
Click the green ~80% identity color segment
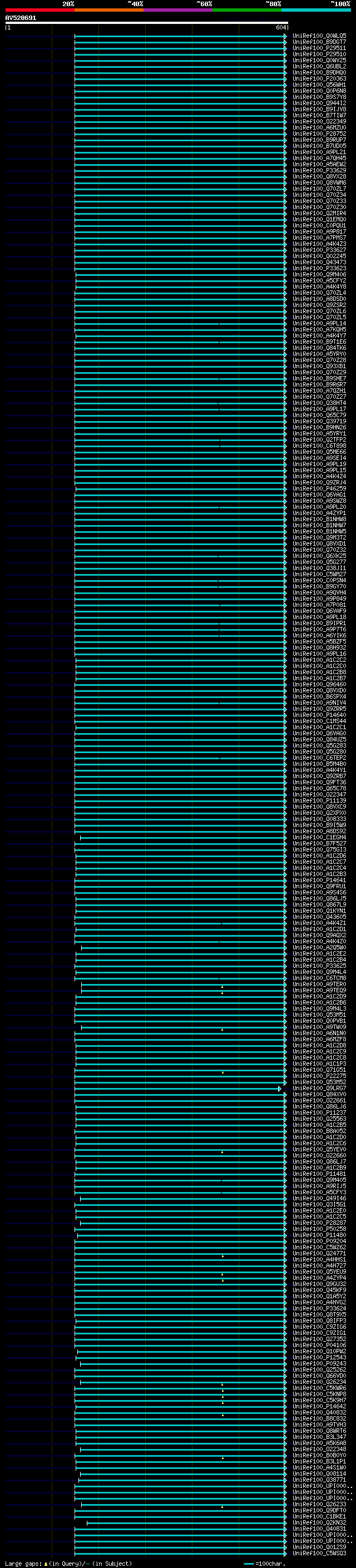point(247,10)
